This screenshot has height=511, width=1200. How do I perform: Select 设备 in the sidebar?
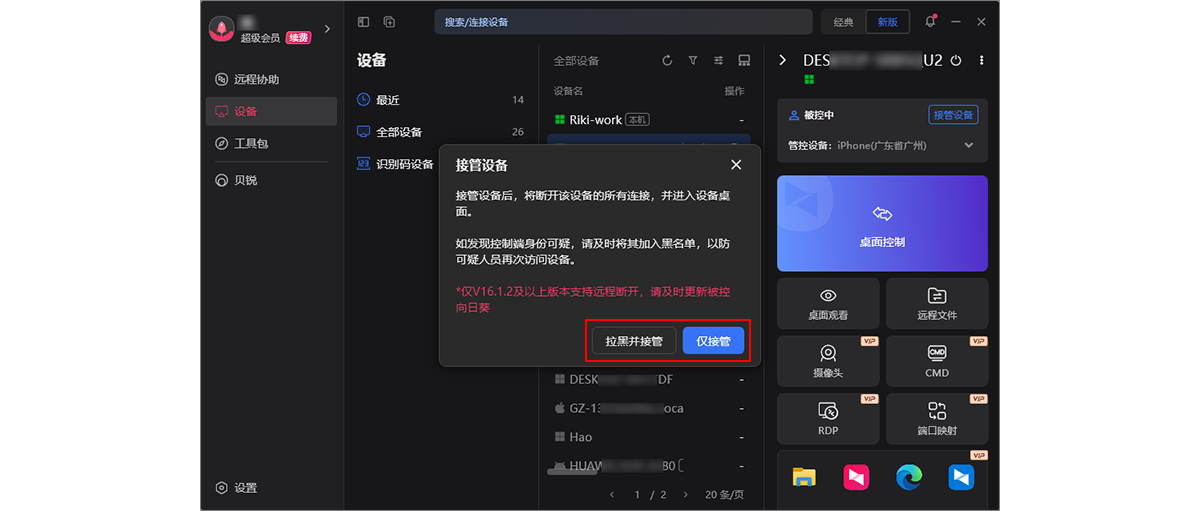pos(271,111)
